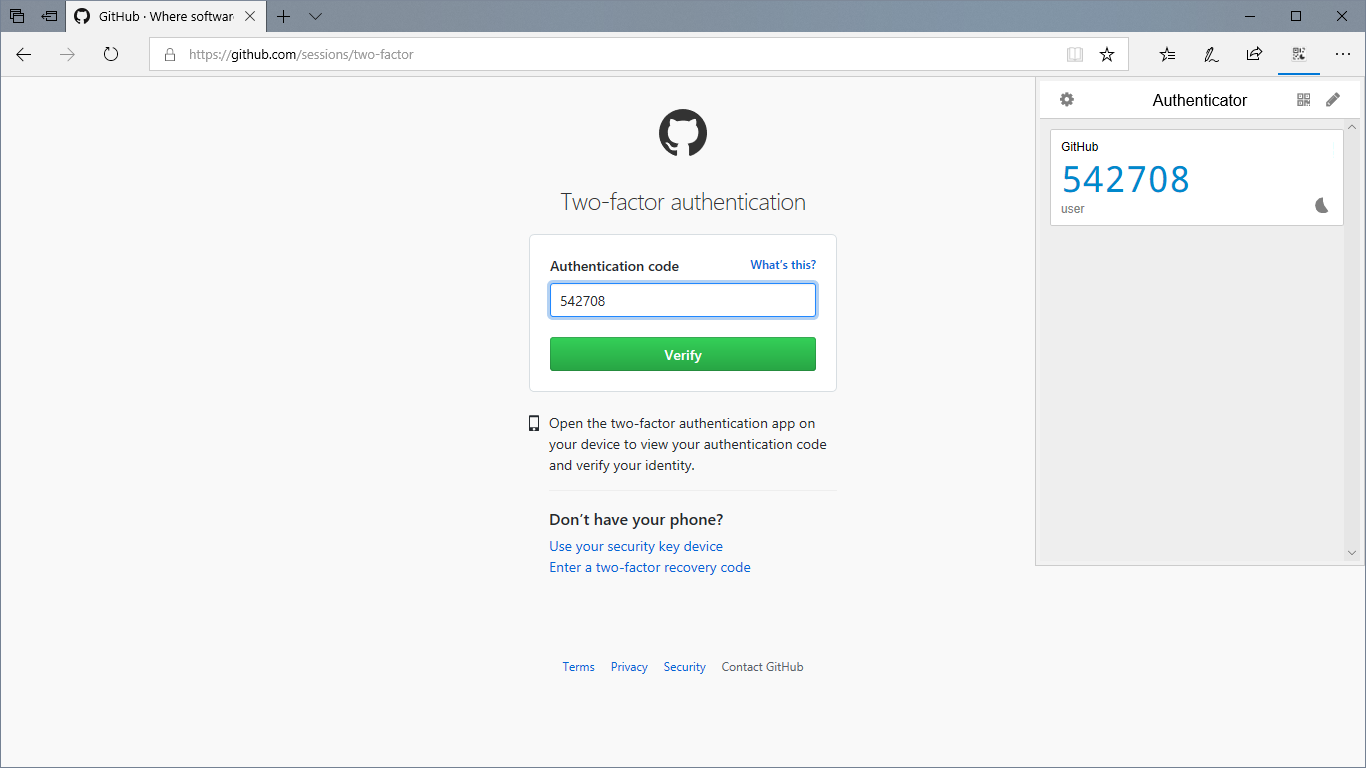Click the phone device icon
The image size is (1366, 768).
click(x=534, y=423)
